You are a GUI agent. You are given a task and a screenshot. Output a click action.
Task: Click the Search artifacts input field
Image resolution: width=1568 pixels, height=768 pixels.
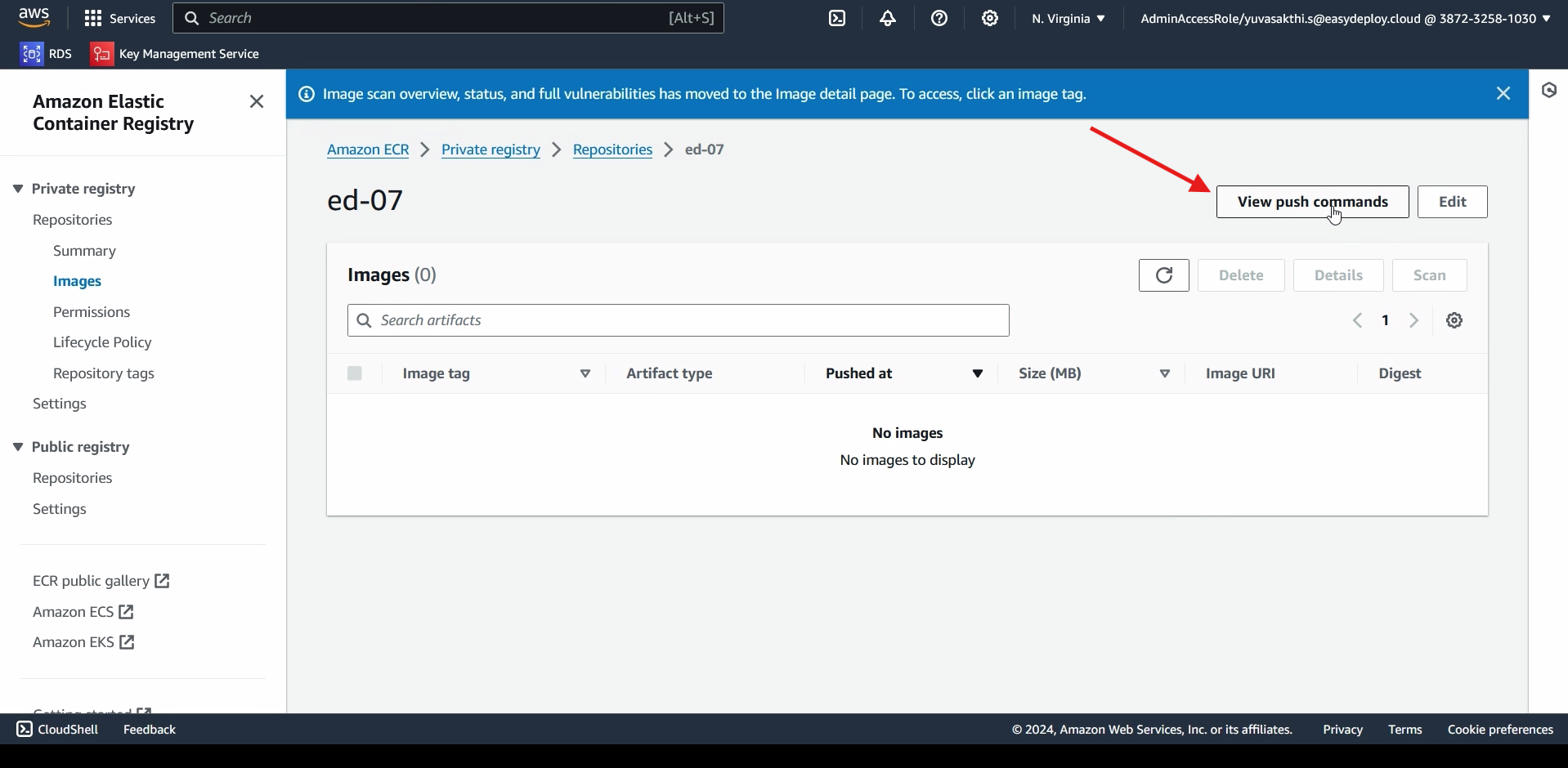(x=679, y=320)
